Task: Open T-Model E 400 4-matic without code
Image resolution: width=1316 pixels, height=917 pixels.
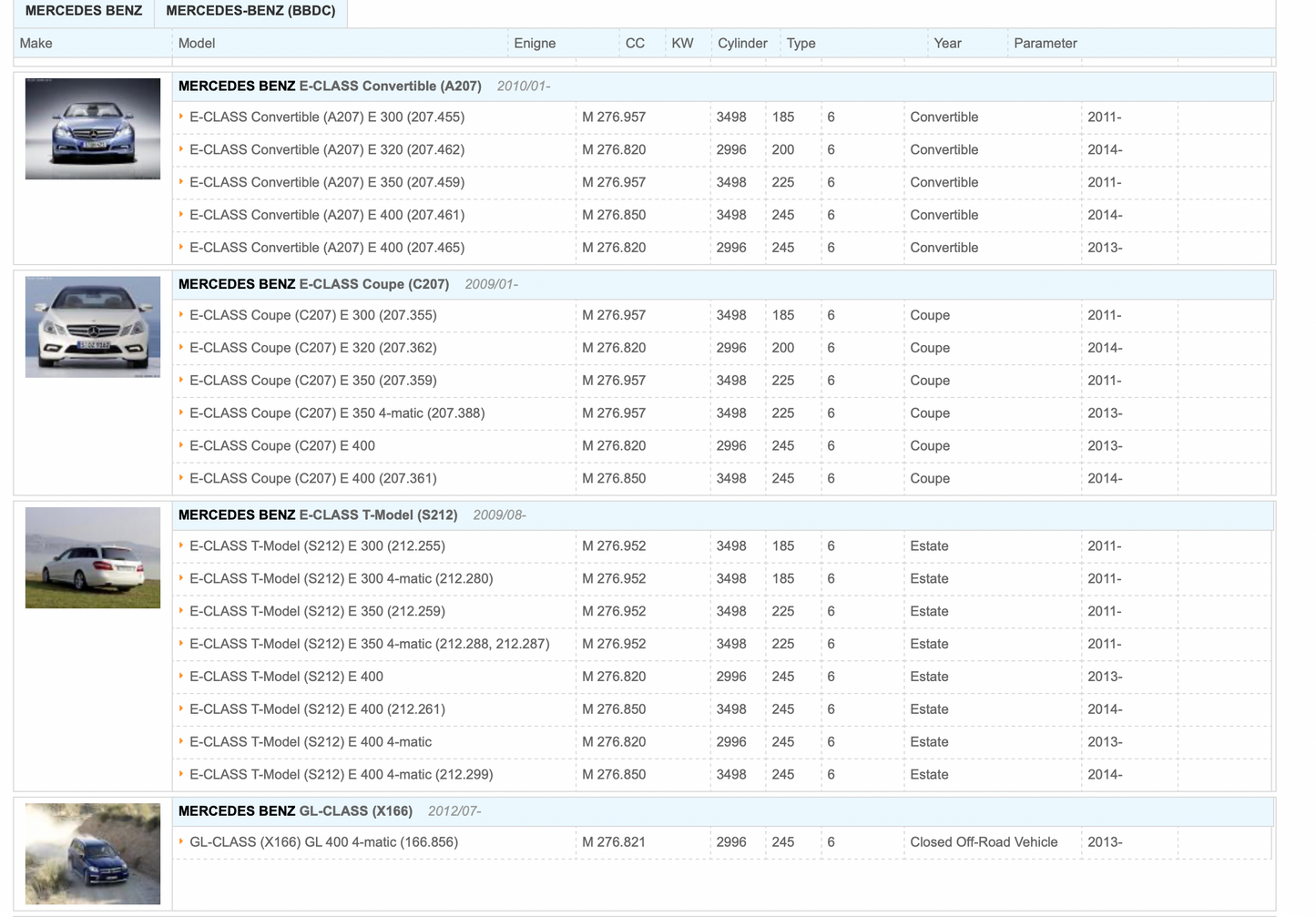Action: coord(311,742)
